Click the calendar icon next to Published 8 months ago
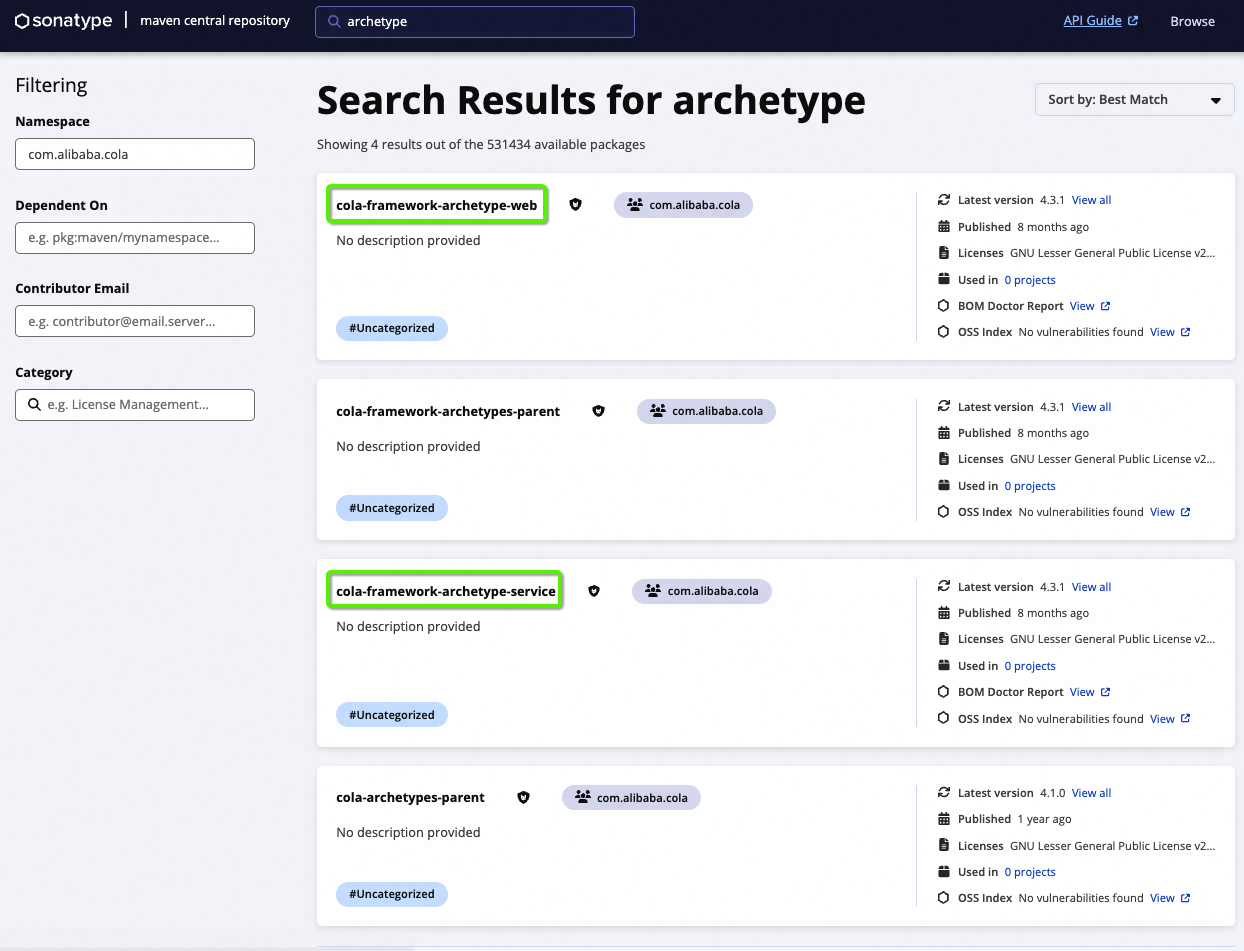The width and height of the screenshot is (1244, 951). [944, 226]
